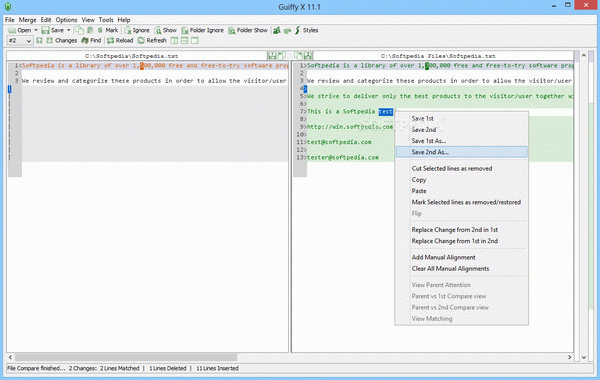This screenshot has height=380, width=600.
Task: Click the Mark toolbar button
Action: (x=108, y=30)
